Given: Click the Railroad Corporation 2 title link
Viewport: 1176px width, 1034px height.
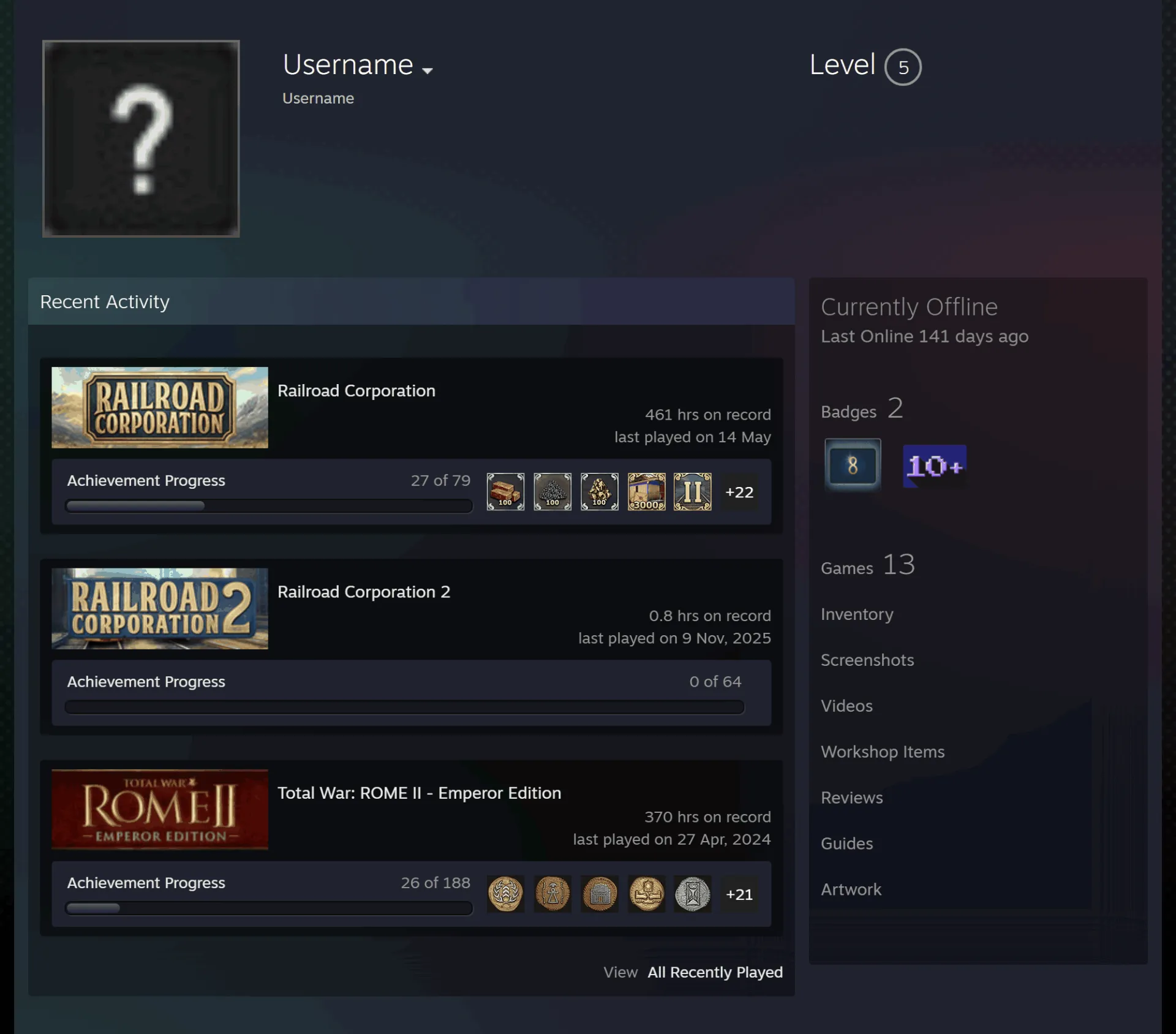Looking at the screenshot, I should (x=364, y=592).
